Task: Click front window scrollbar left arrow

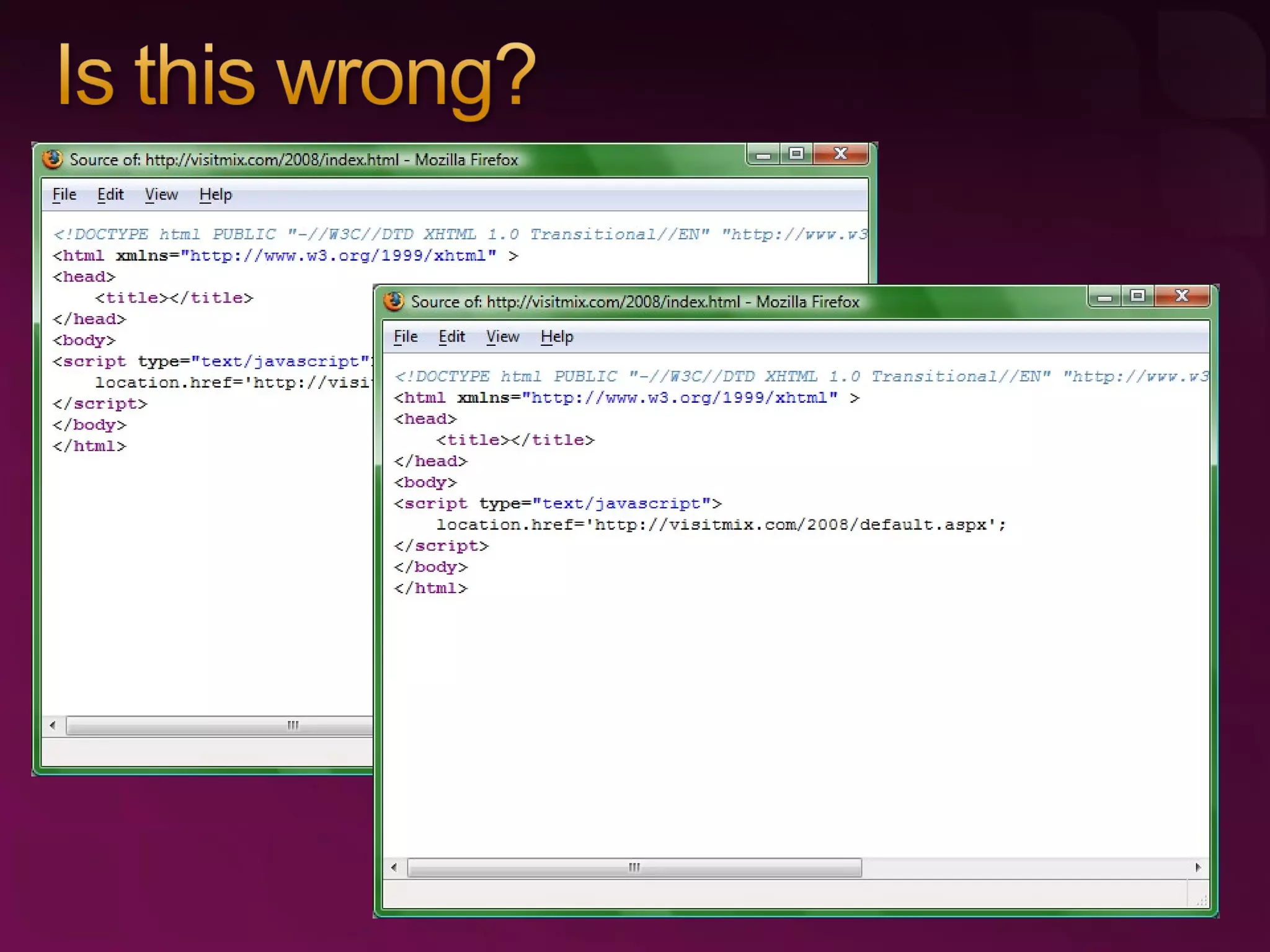Action: [394, 868]
